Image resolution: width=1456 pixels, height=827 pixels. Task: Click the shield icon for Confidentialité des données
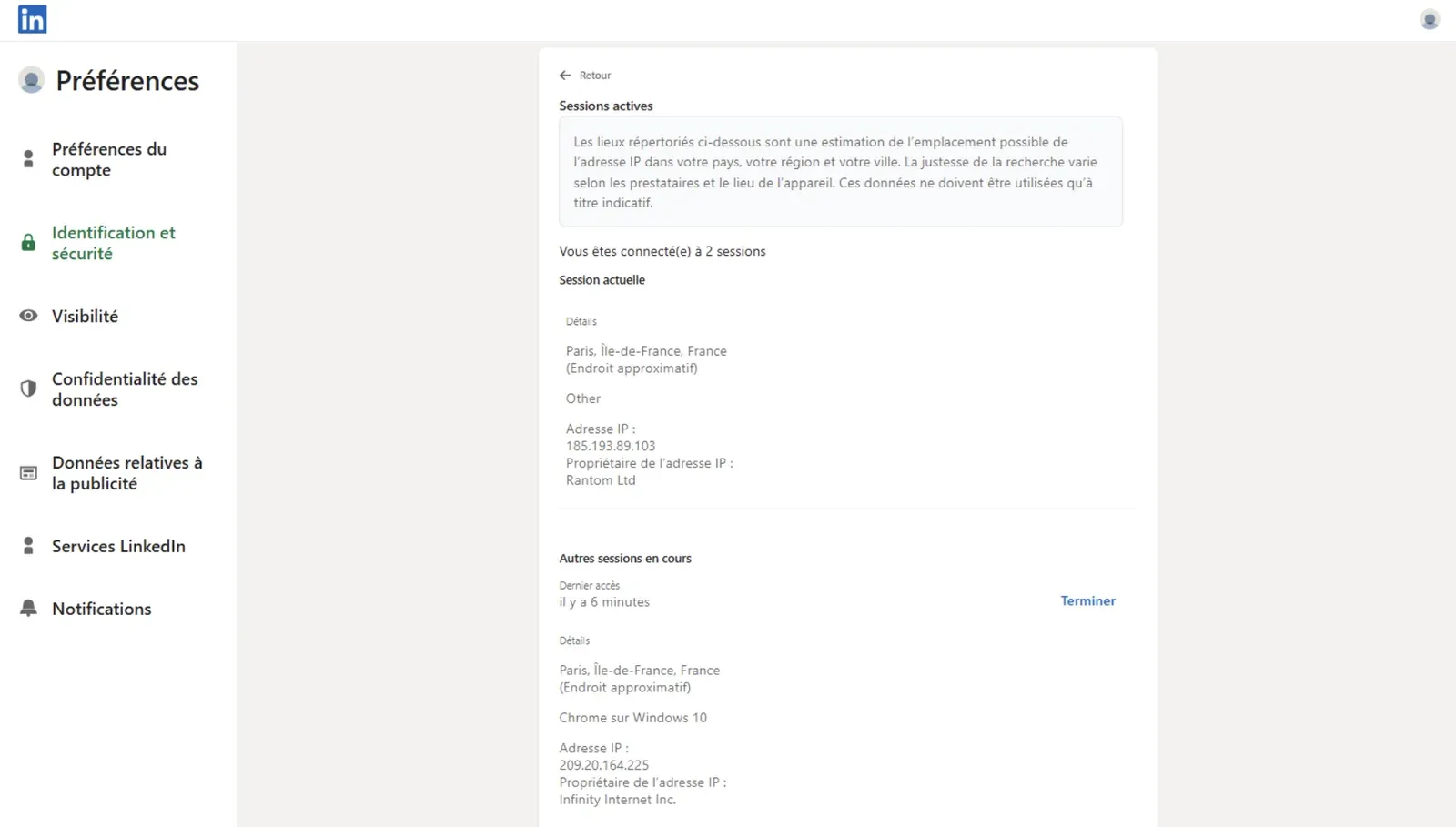pos(28,388)
